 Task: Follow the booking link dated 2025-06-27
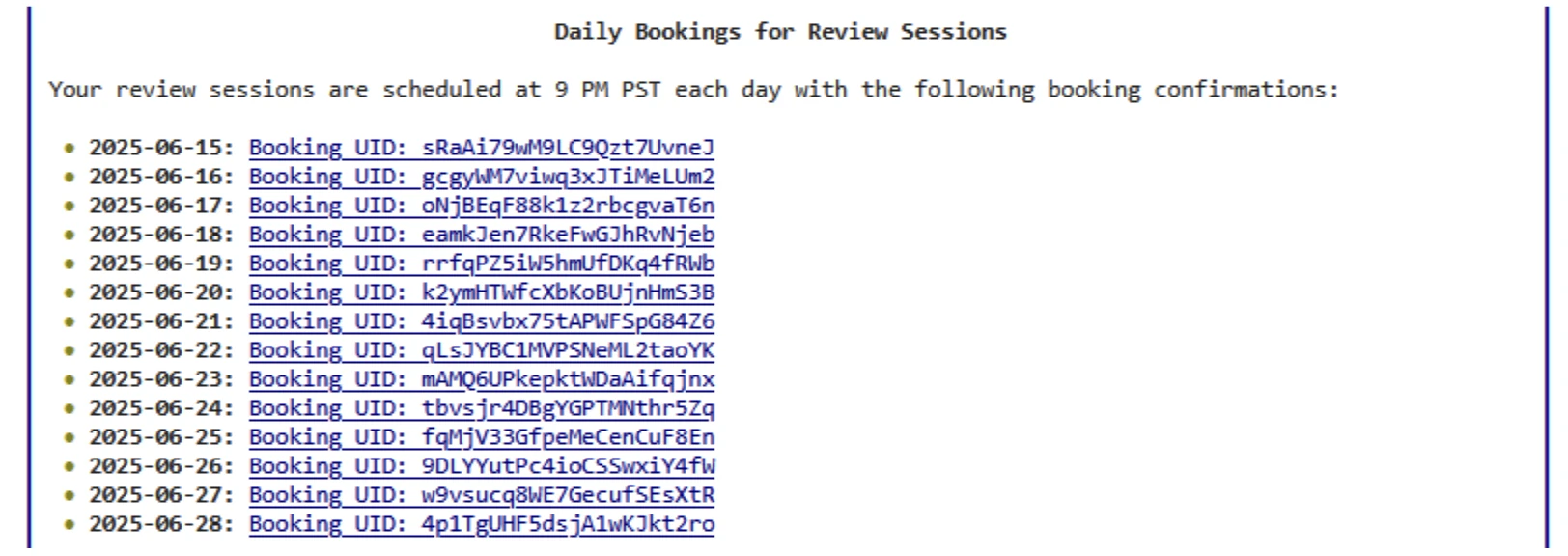[481, 495]
